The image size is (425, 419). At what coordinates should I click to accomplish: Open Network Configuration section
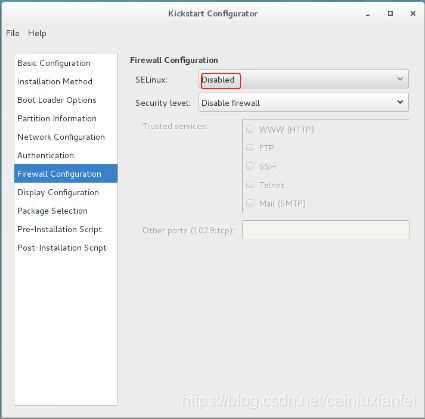pos(66,137)
